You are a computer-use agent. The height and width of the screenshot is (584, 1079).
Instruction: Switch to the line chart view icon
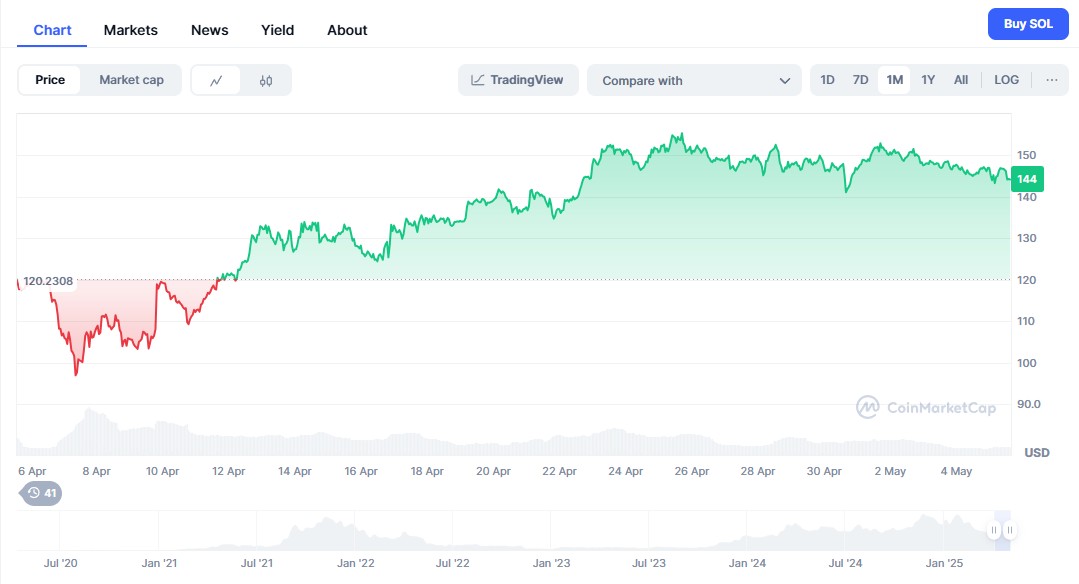coord(216,80)
